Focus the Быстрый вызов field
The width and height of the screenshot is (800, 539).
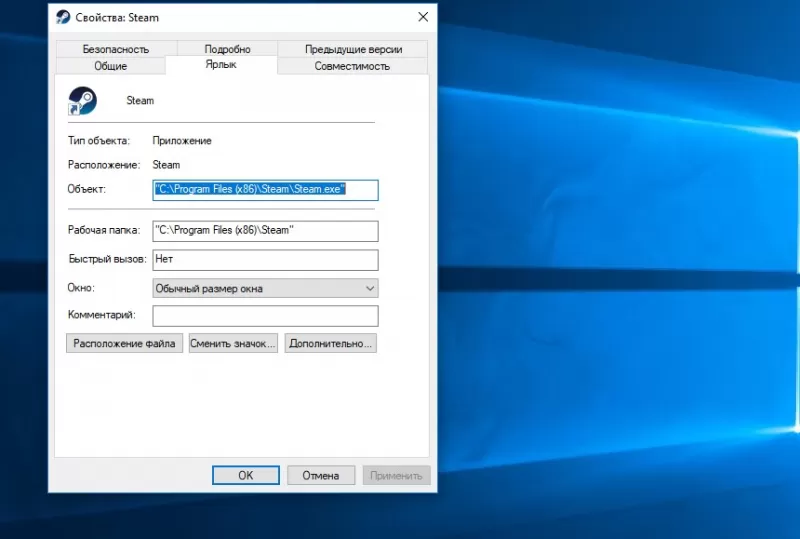pyautogui.click(x=265, y=260)
